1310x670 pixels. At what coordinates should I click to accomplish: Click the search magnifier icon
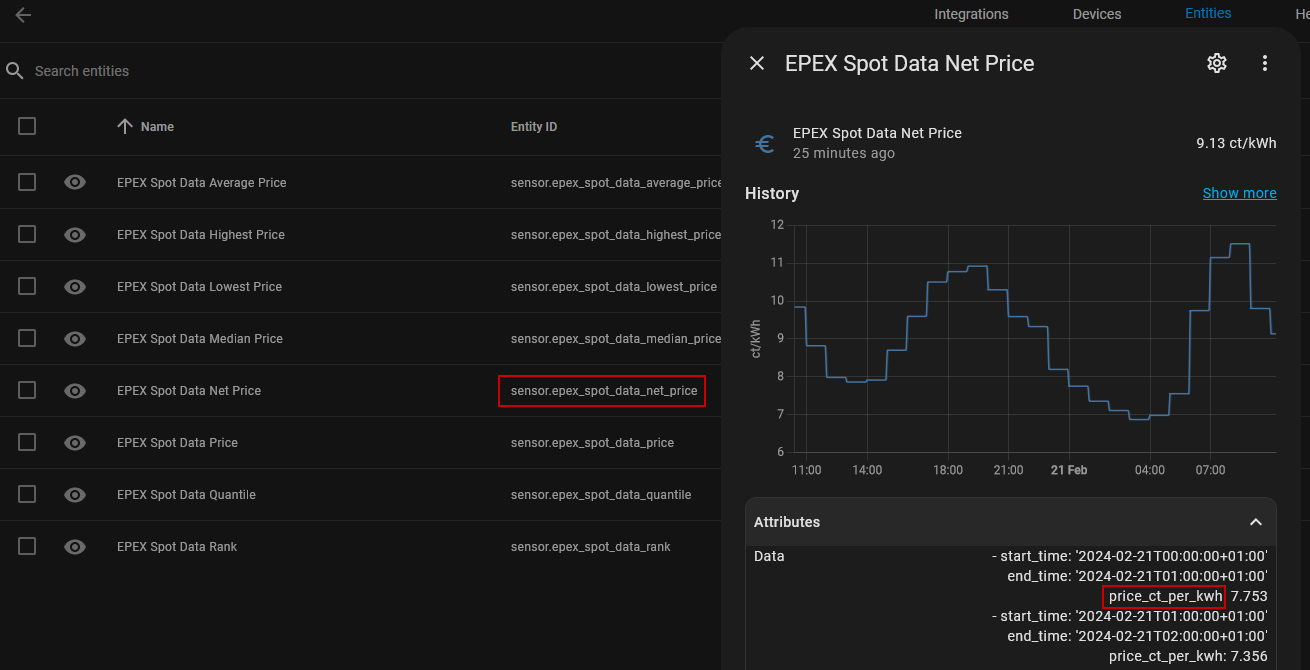pos(15,71)
